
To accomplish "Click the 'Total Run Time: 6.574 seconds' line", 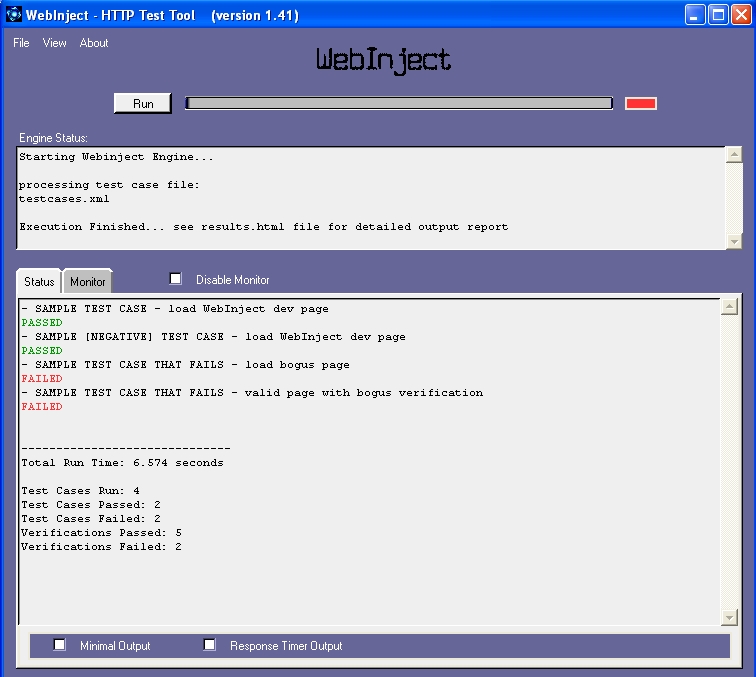I will pyautogui.click(x=122, y=463).
